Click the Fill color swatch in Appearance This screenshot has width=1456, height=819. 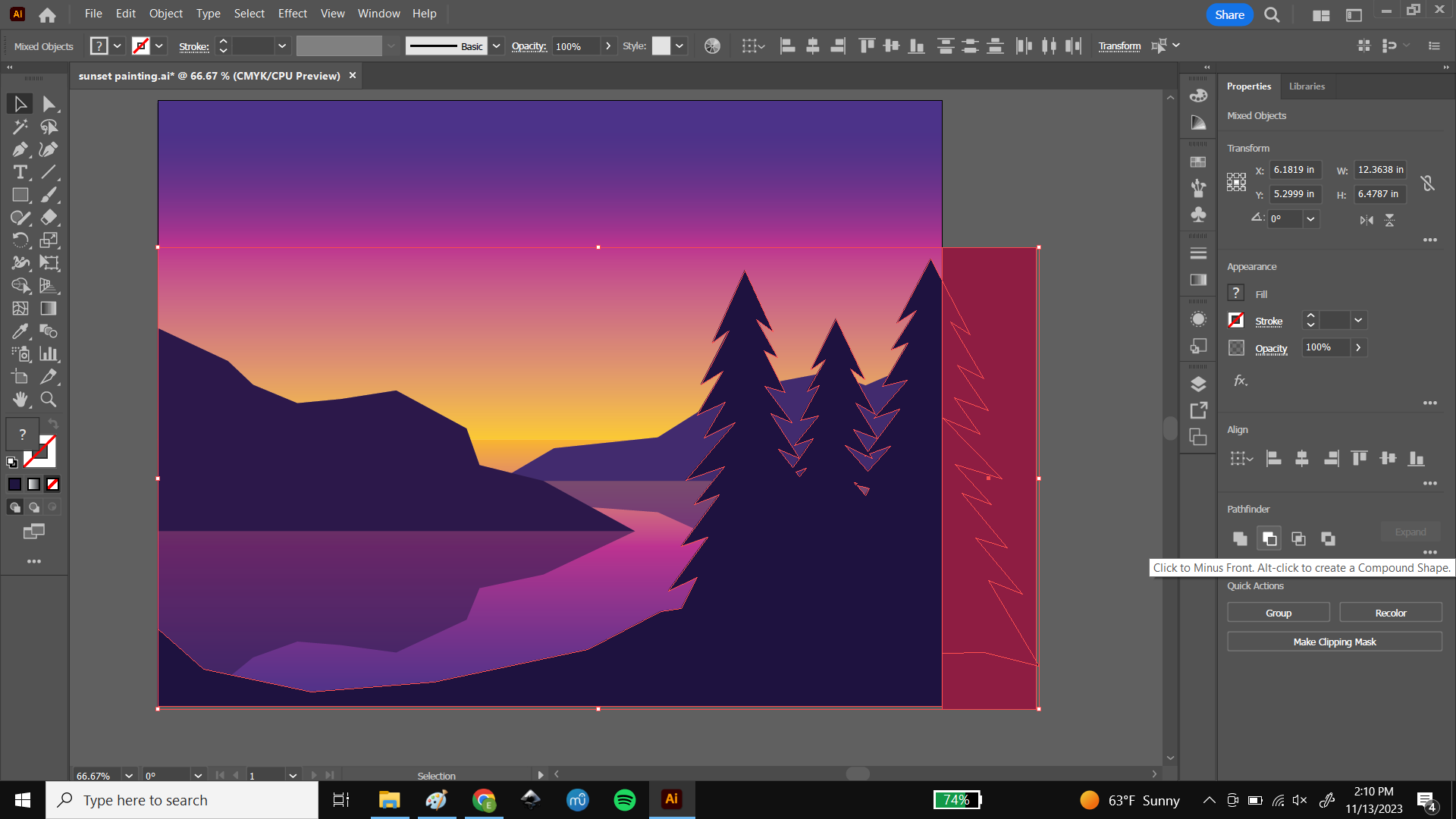pos(1236,293)
